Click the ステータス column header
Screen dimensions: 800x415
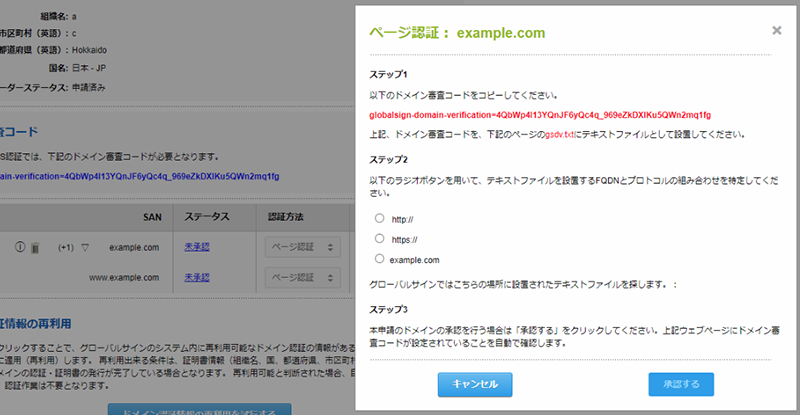[x=207, y=216]
